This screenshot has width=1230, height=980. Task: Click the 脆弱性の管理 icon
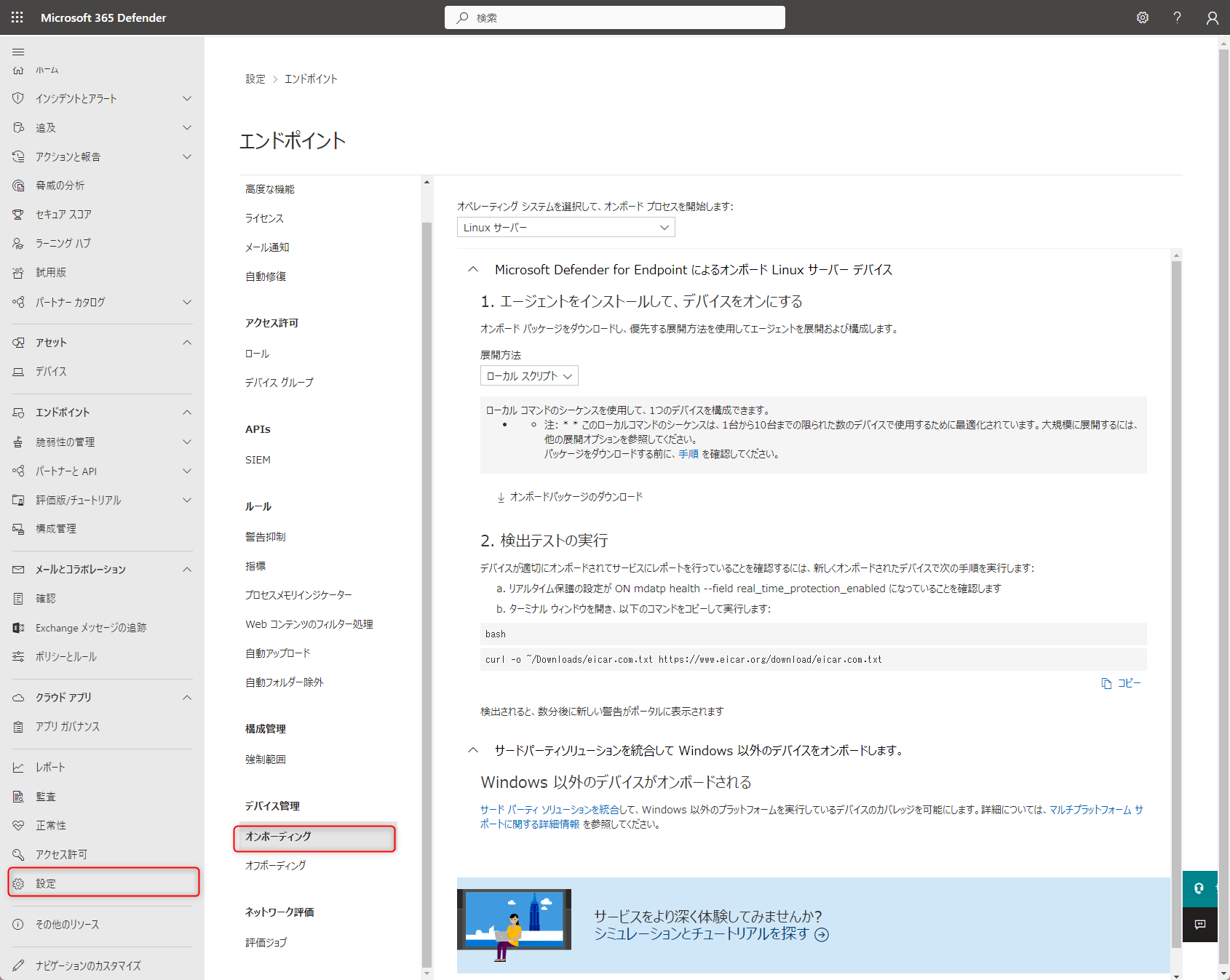tap(18, 442)
